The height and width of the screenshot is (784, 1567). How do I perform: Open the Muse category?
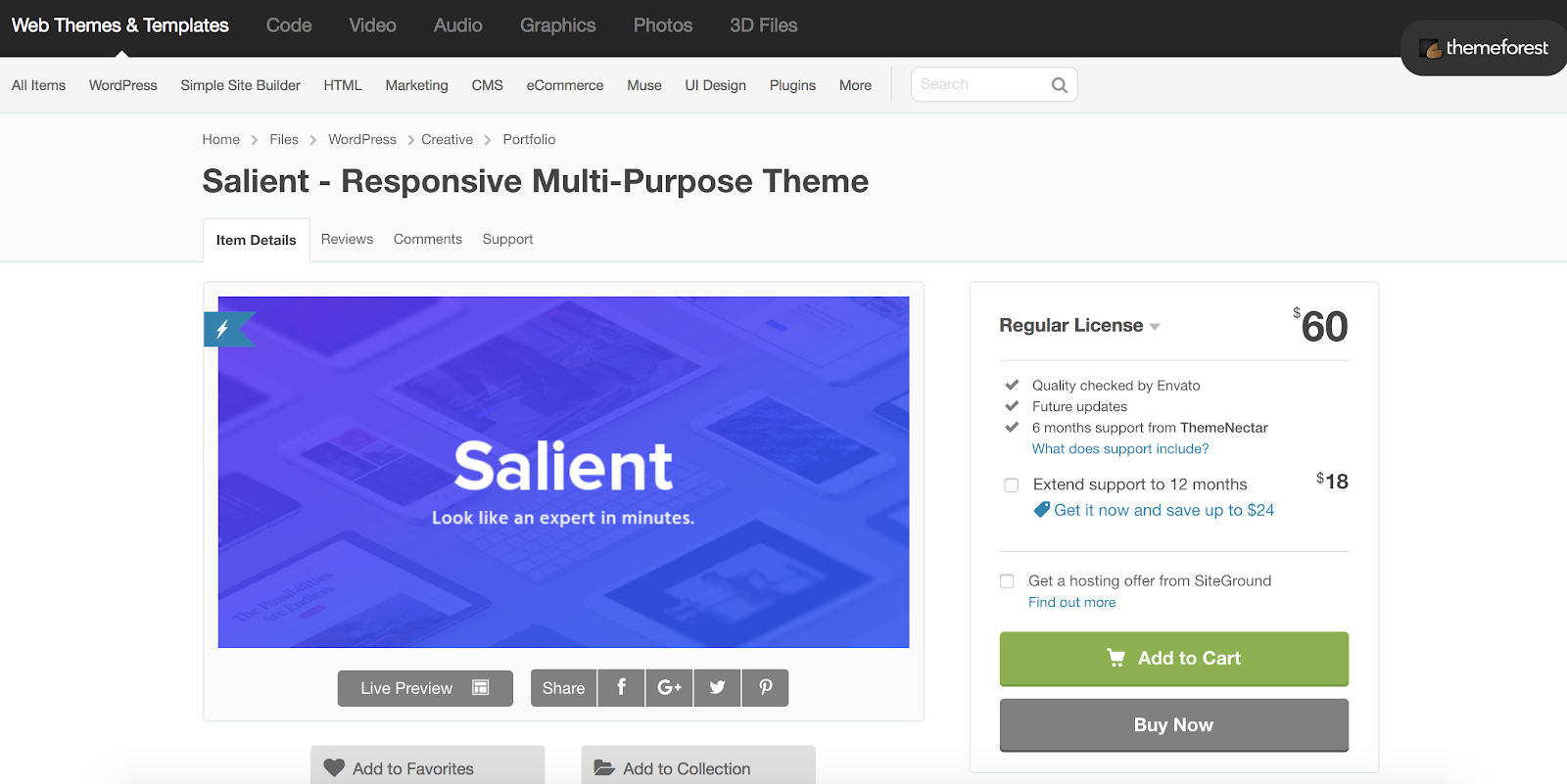tap(643, 85)
